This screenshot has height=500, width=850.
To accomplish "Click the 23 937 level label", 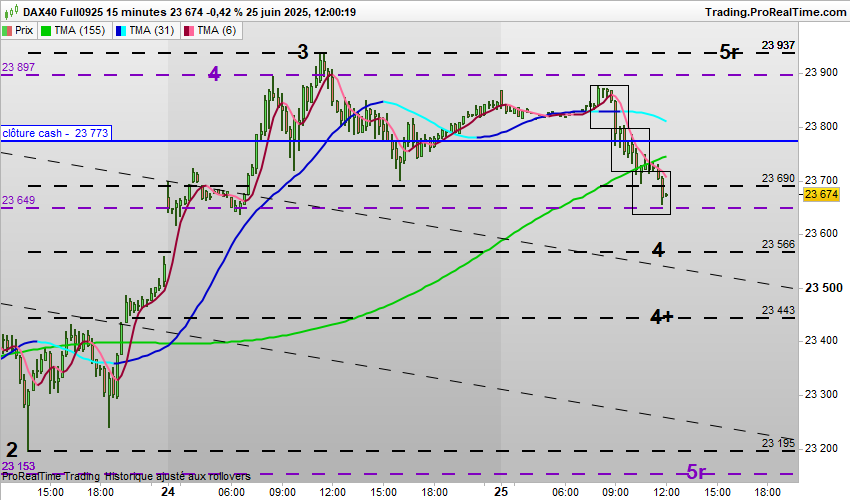I will point(778,46).
